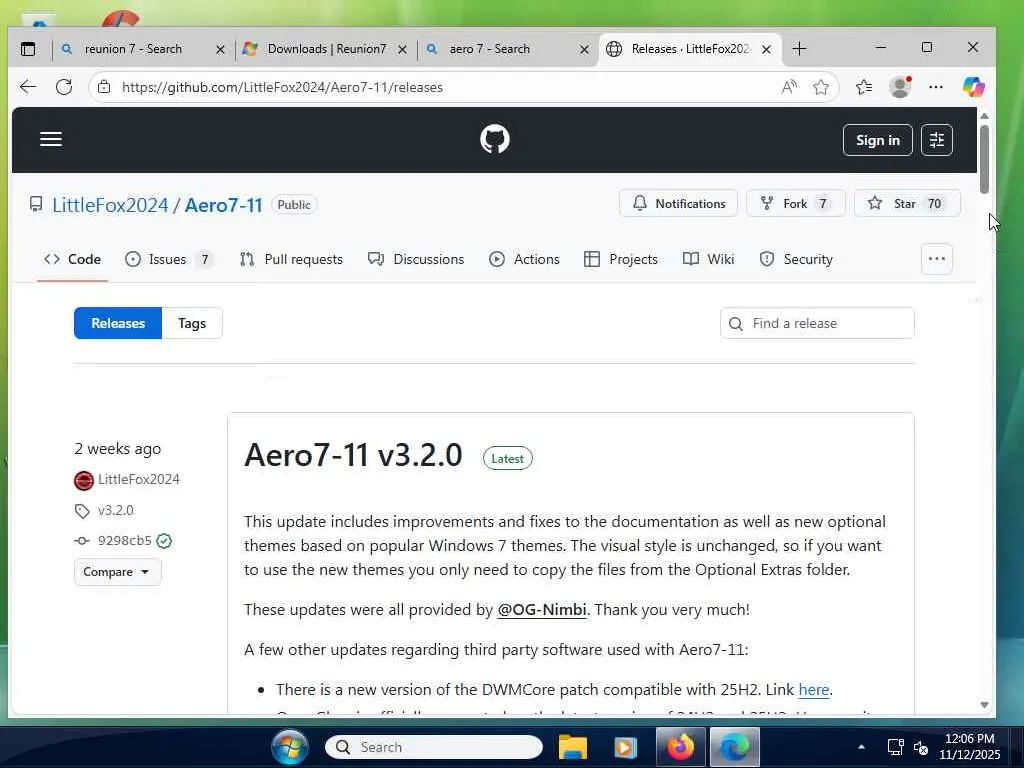Close the 'Downloads | Reunion7' tab
1024x768 pixels.
(402, 50)
